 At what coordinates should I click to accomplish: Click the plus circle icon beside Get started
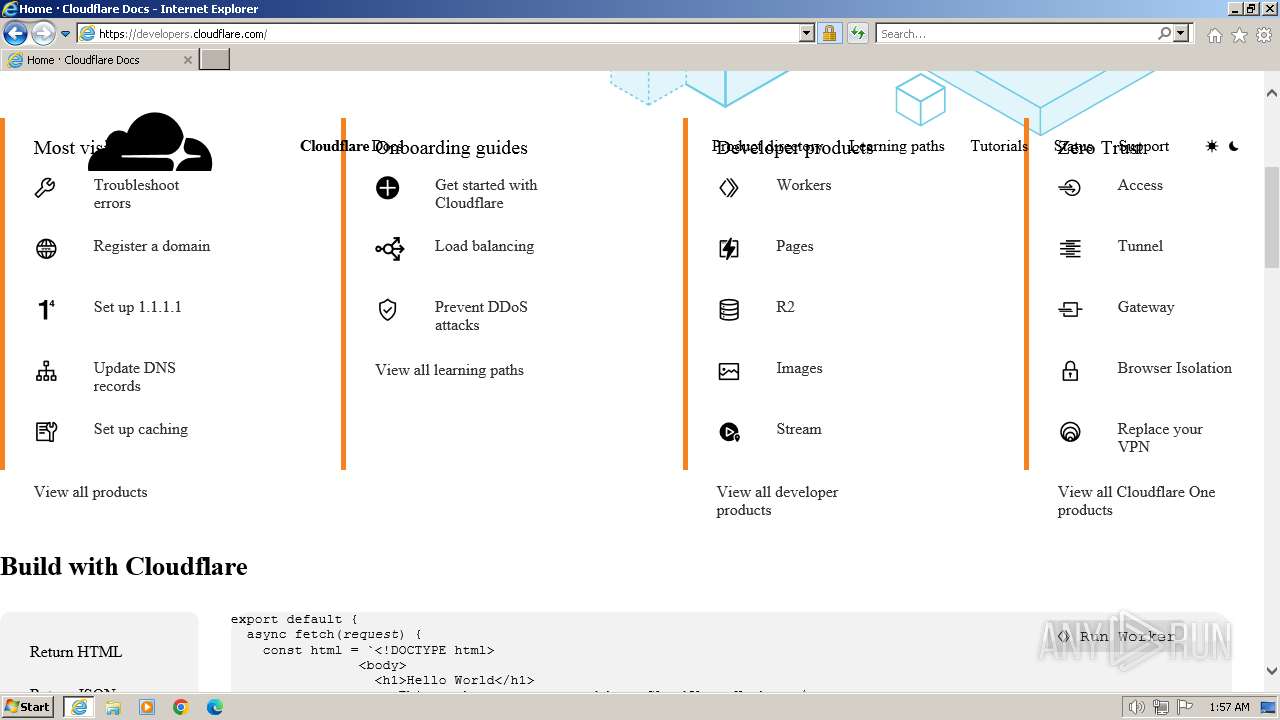point(387,188)
